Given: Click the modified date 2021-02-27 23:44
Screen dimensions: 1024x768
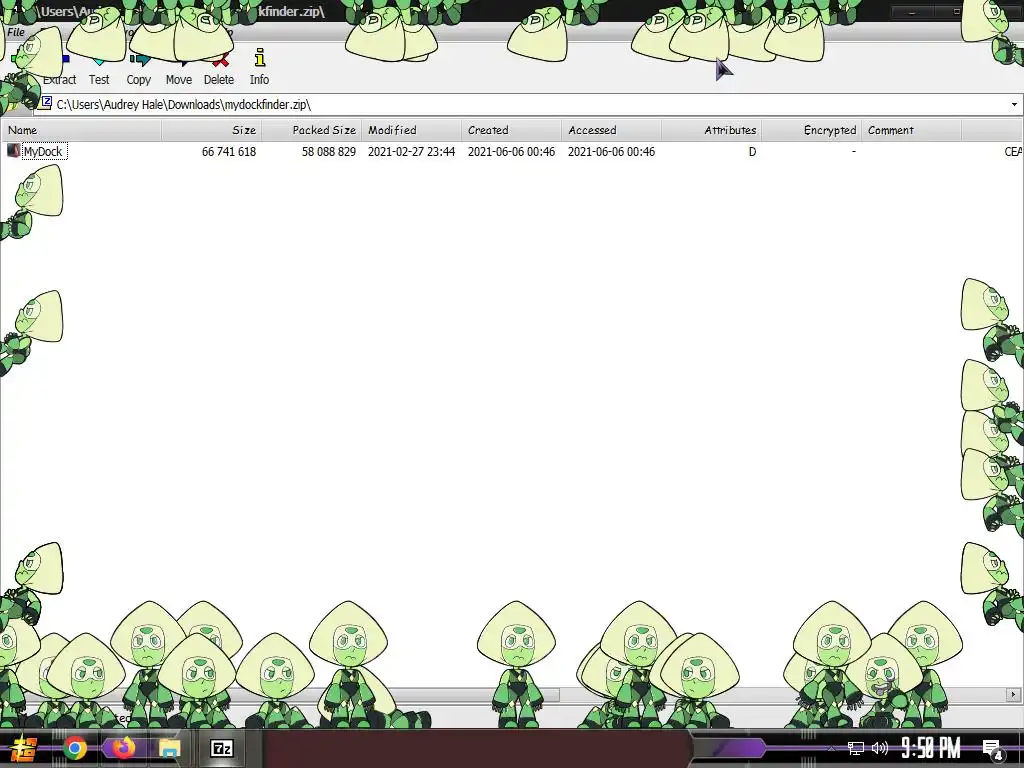Looking at the screenshot, I should tap(411, 152).
